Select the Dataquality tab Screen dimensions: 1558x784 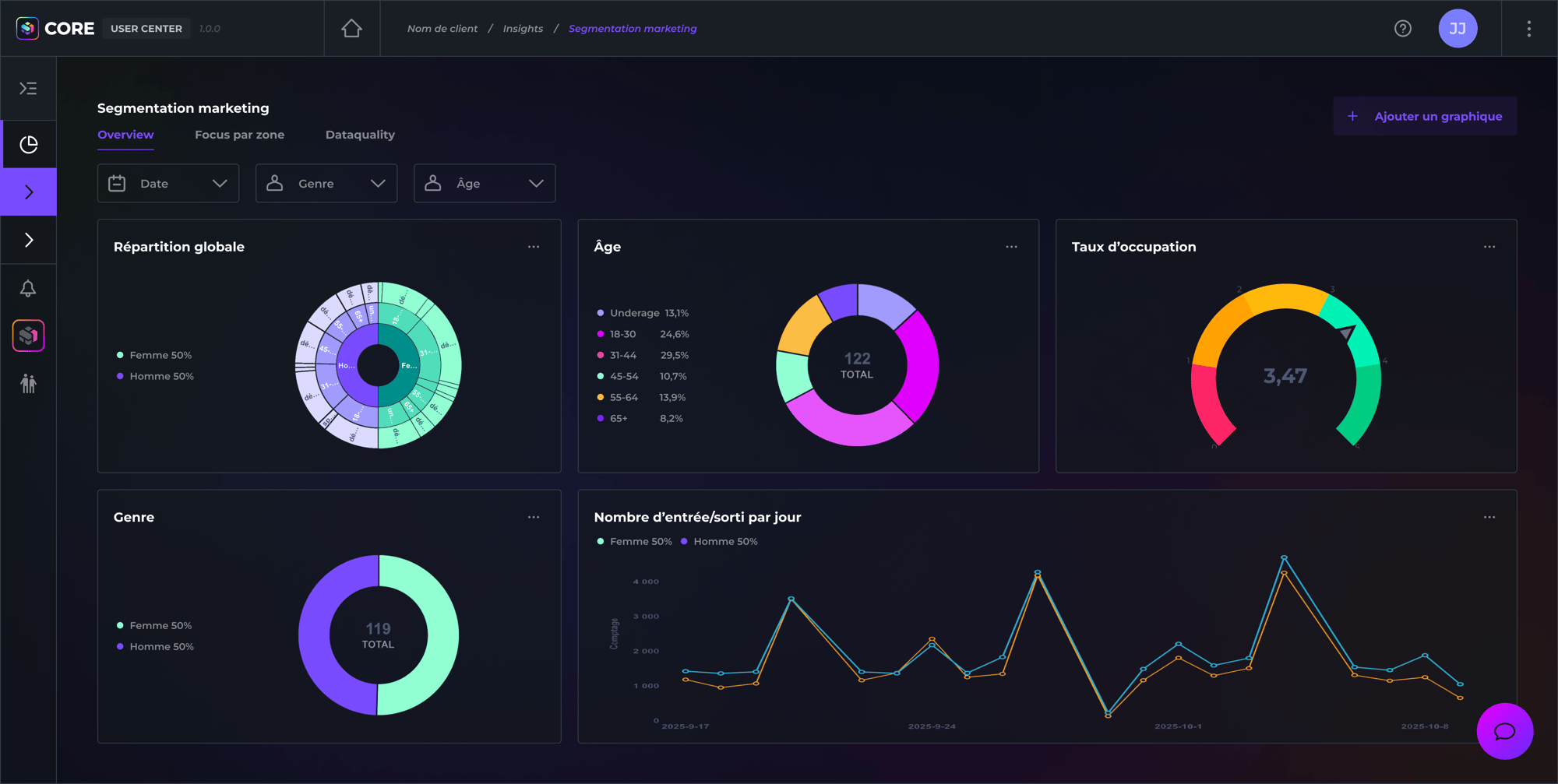360,135
